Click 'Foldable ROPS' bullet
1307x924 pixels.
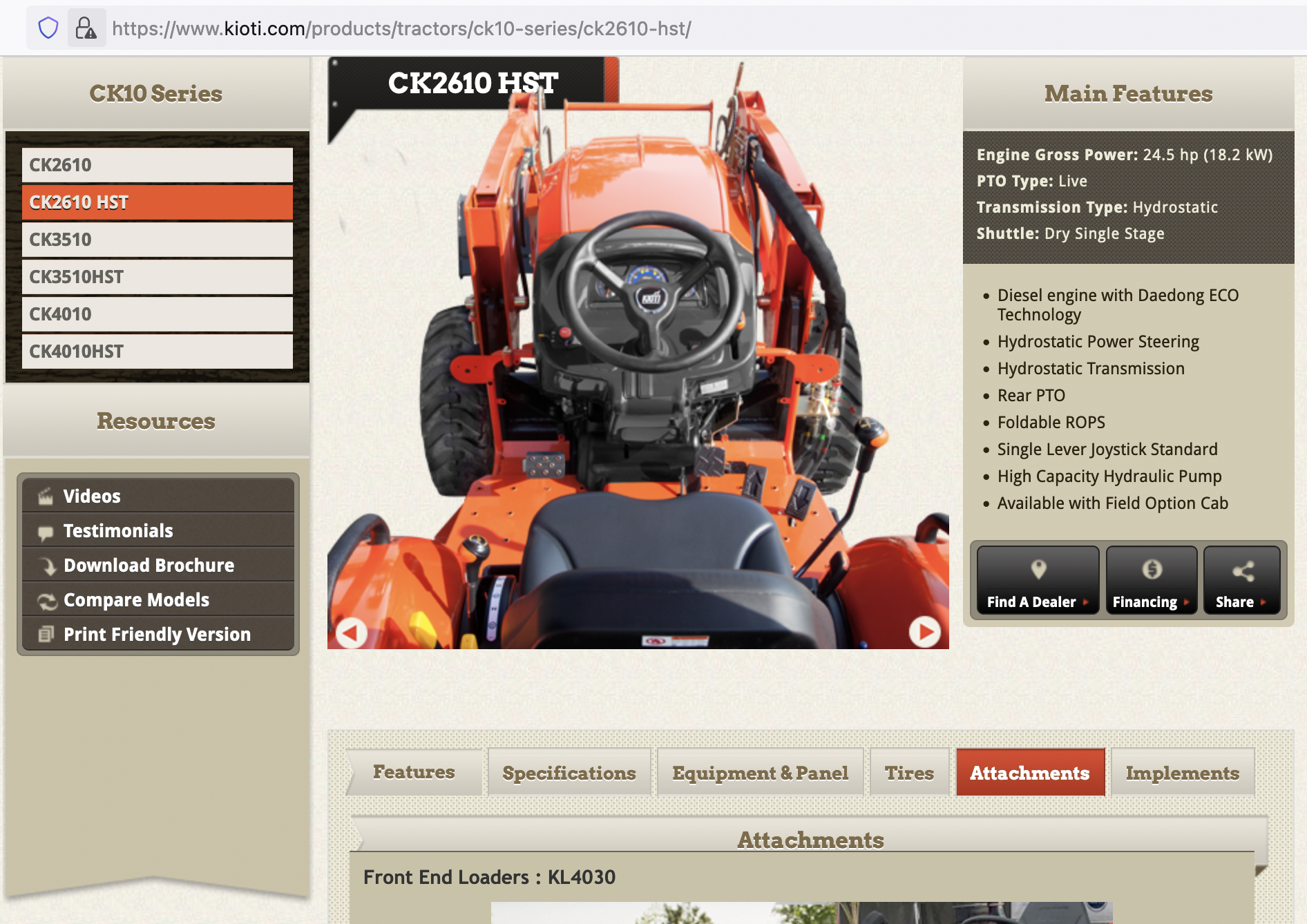(1051, 423)
